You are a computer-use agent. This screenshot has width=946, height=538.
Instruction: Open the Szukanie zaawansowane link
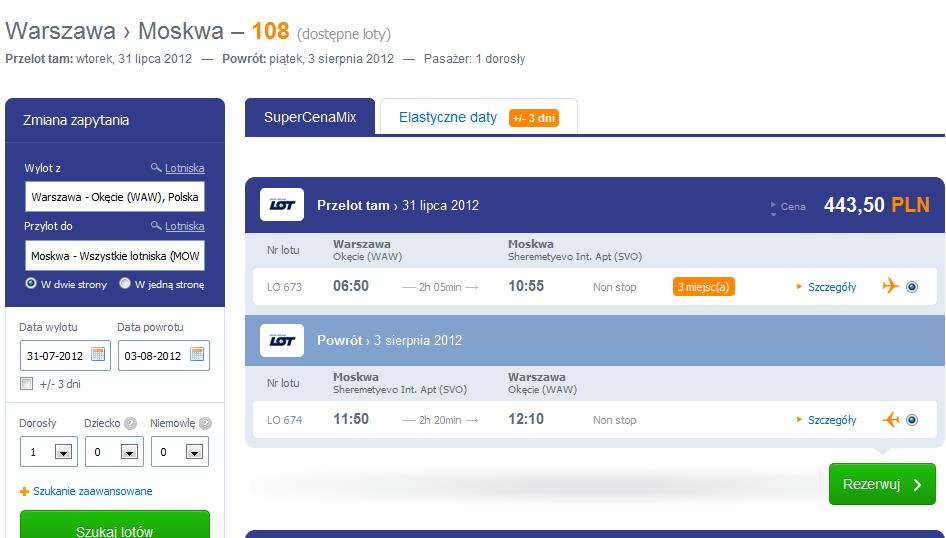pos(92,491)
